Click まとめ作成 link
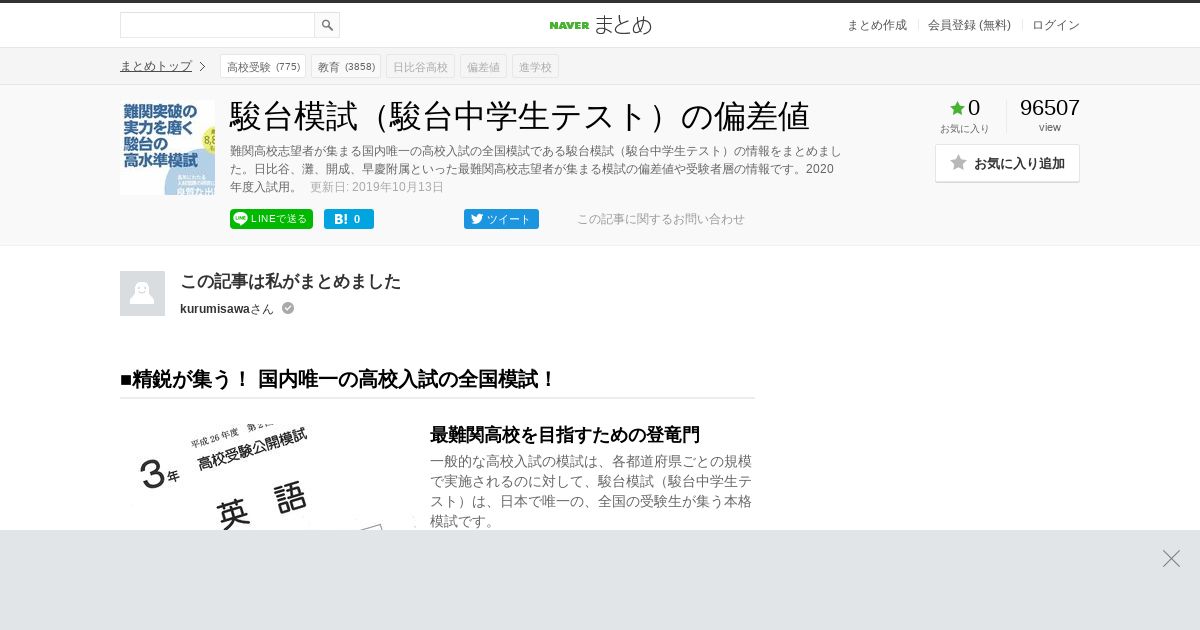This screenshot has height=630, width=1200. tap(877, 25)
